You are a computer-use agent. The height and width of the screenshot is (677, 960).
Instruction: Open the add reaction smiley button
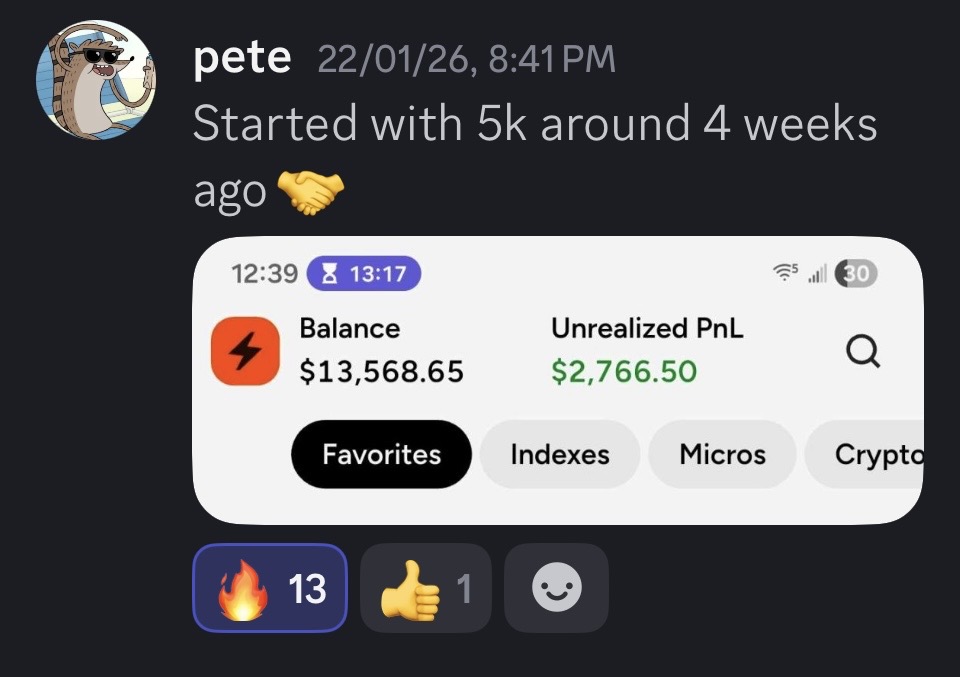(556, 588)
